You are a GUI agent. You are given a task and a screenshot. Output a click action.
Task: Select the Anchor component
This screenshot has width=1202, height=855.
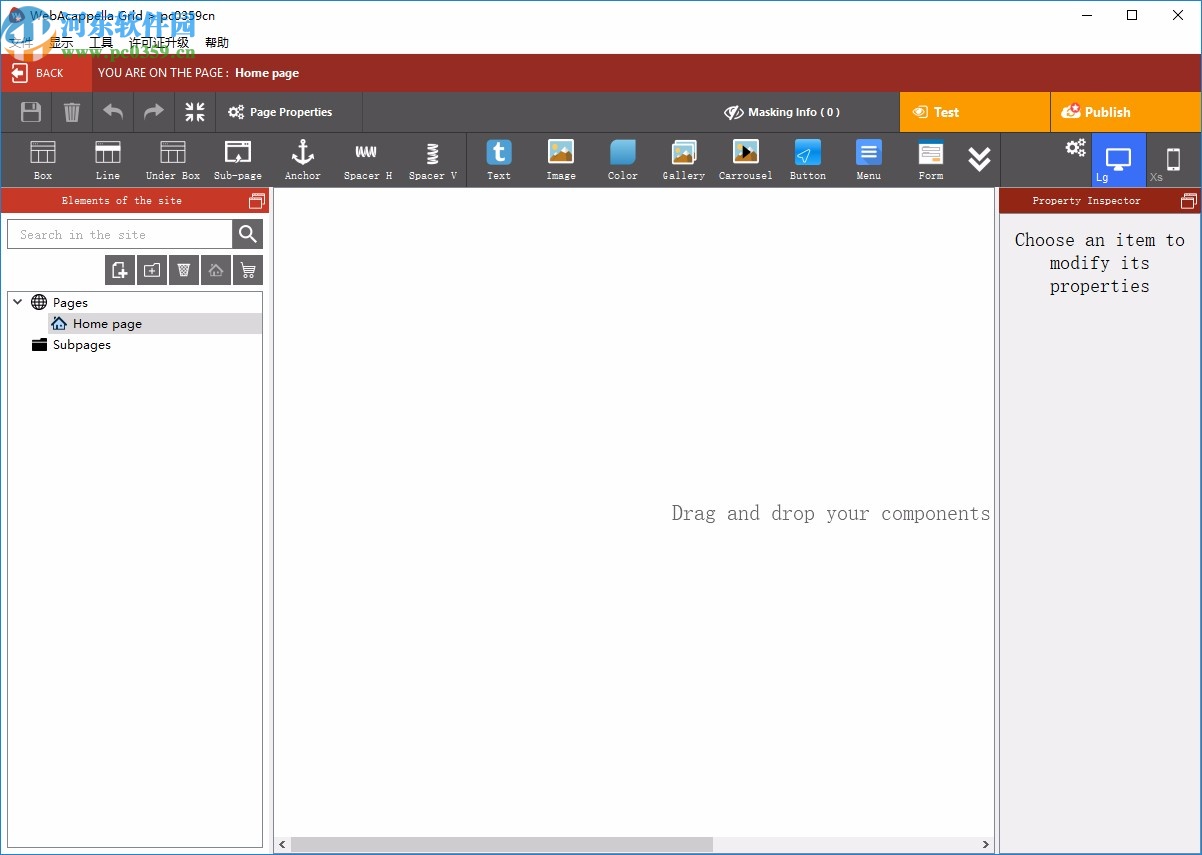pyautogui.click(x=303, y=160)
